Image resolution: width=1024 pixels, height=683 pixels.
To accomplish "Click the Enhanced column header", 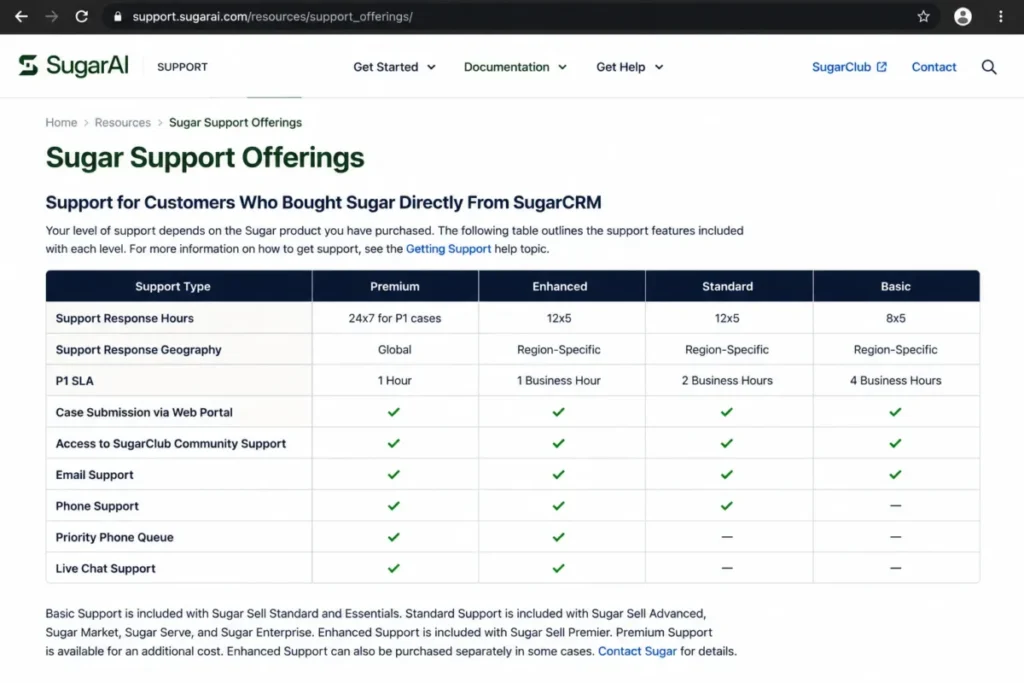I will (560, 286).
